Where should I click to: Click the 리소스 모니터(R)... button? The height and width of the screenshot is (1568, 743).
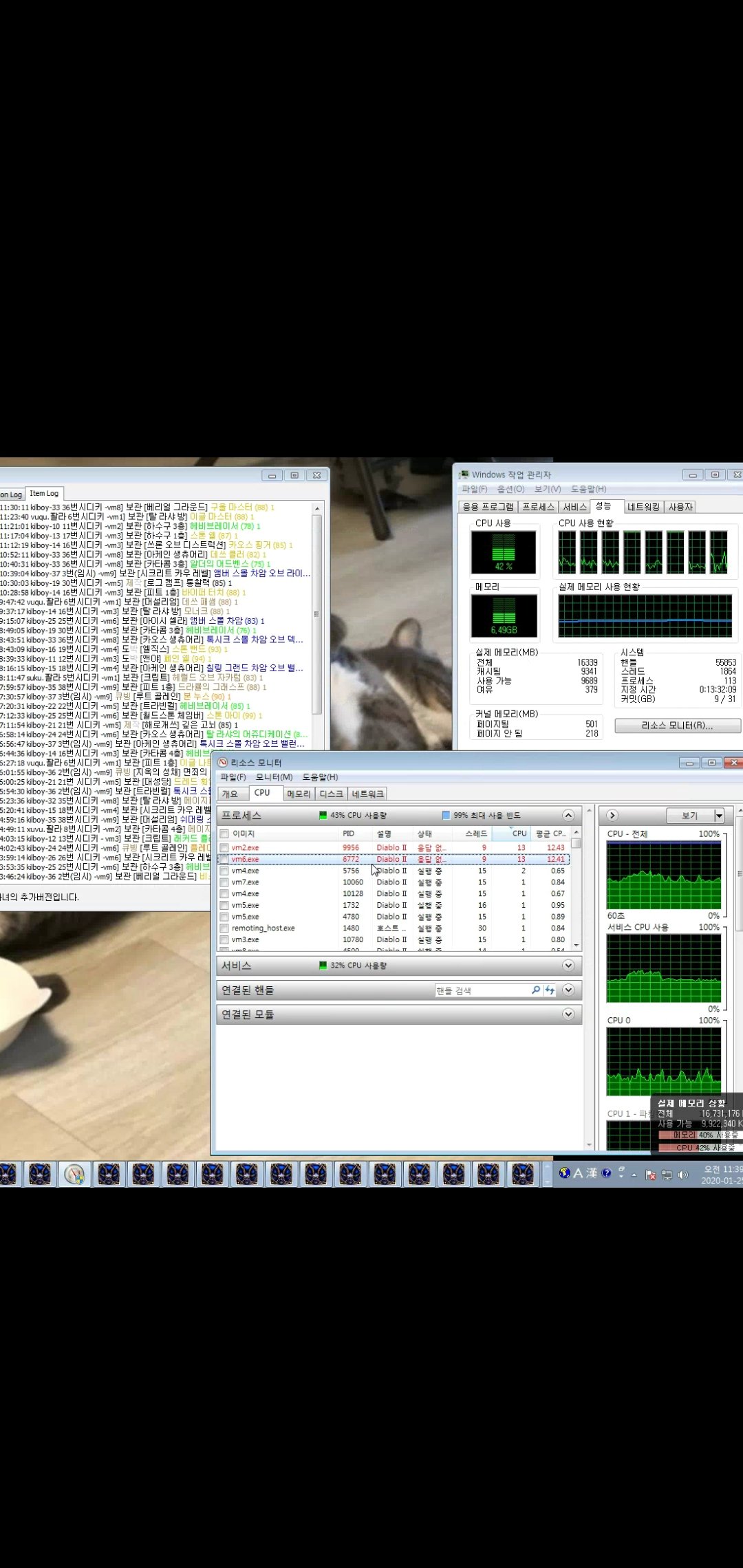coord(678,726)
